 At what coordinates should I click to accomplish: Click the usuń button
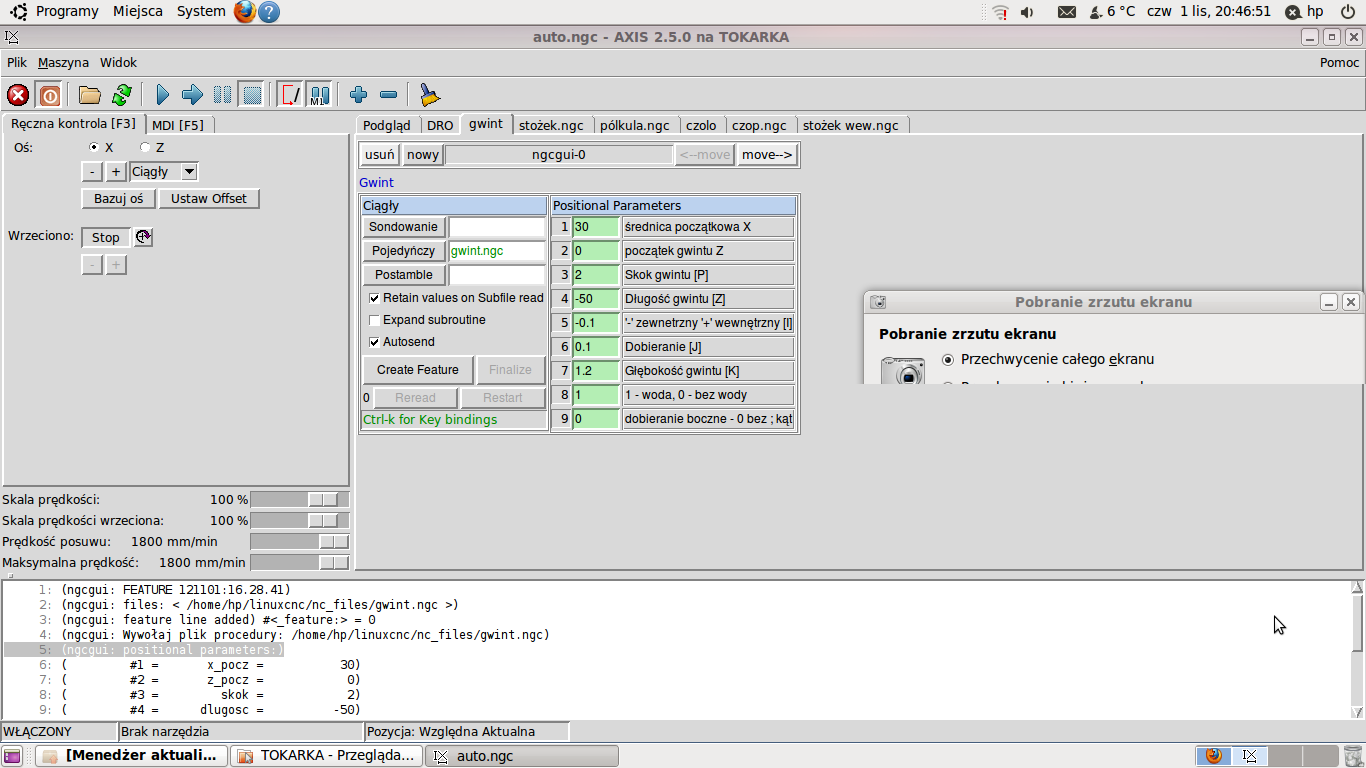(x=380, y=155)
